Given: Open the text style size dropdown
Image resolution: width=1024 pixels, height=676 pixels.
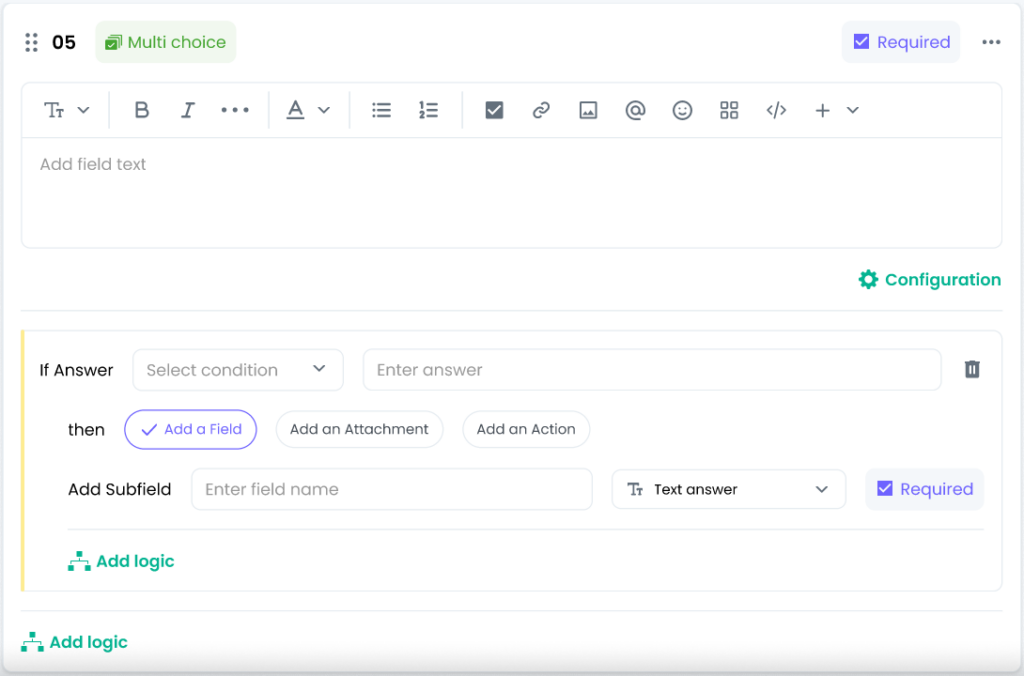Looking at the screenshot, I should click(67, 110).
